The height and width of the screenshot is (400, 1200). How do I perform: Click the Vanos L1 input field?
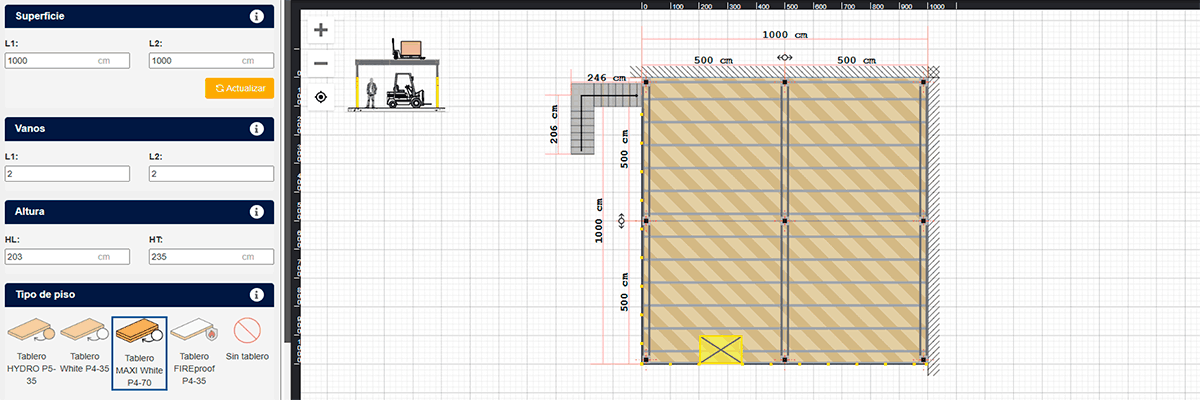pyautogui.click(x=68, y=174)
